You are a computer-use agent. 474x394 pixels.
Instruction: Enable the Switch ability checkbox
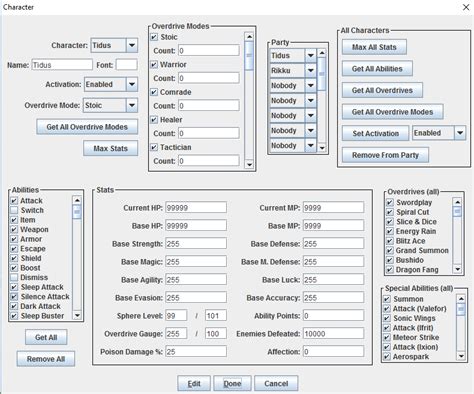[14, 210]
